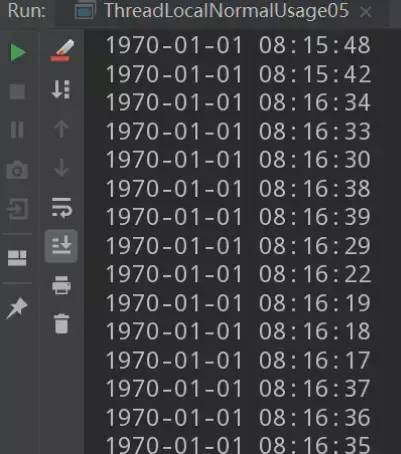Click the output line 08:15:48
Image resolution: width=401 pixels, height=454 pixels.
[x=238, y=45]
